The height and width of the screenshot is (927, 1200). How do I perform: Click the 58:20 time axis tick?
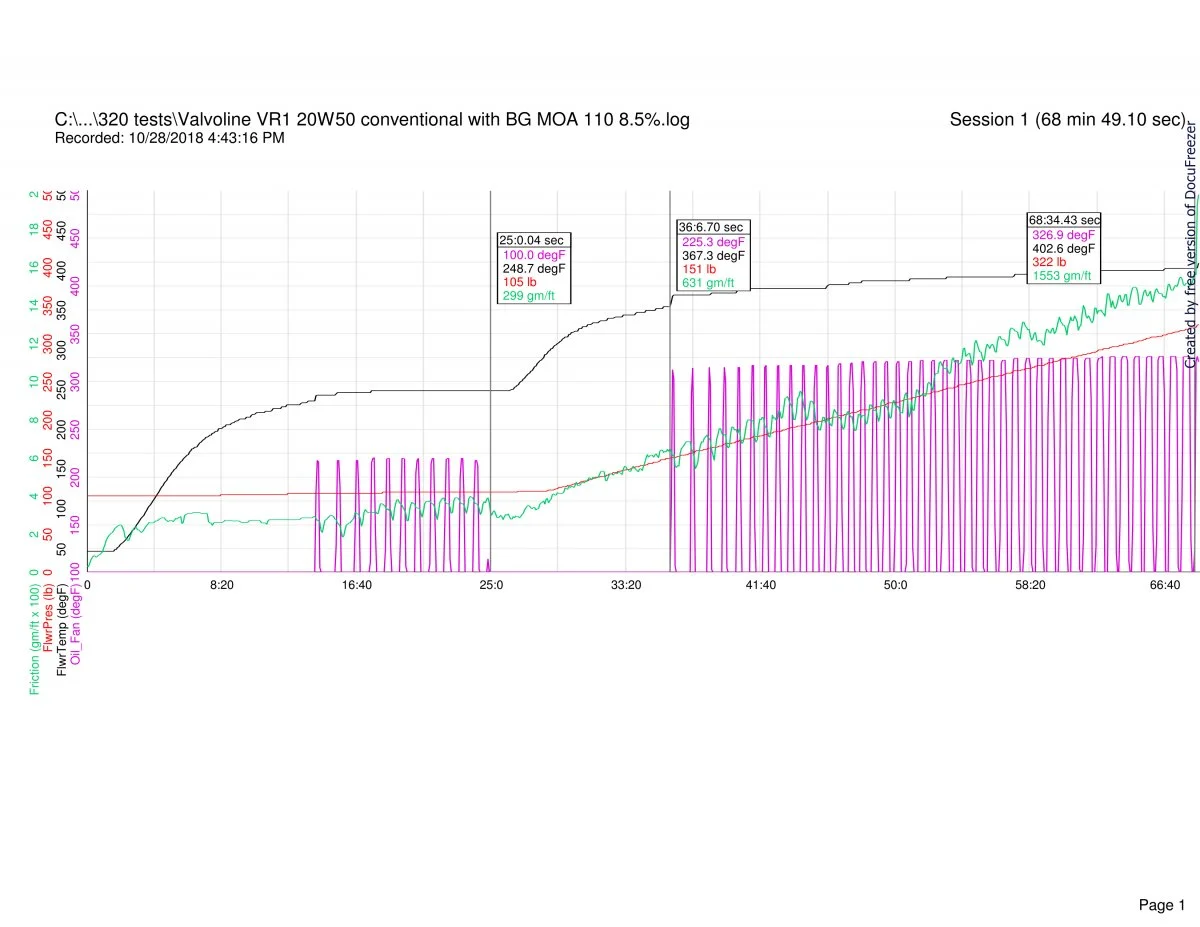pos(1030,585)
